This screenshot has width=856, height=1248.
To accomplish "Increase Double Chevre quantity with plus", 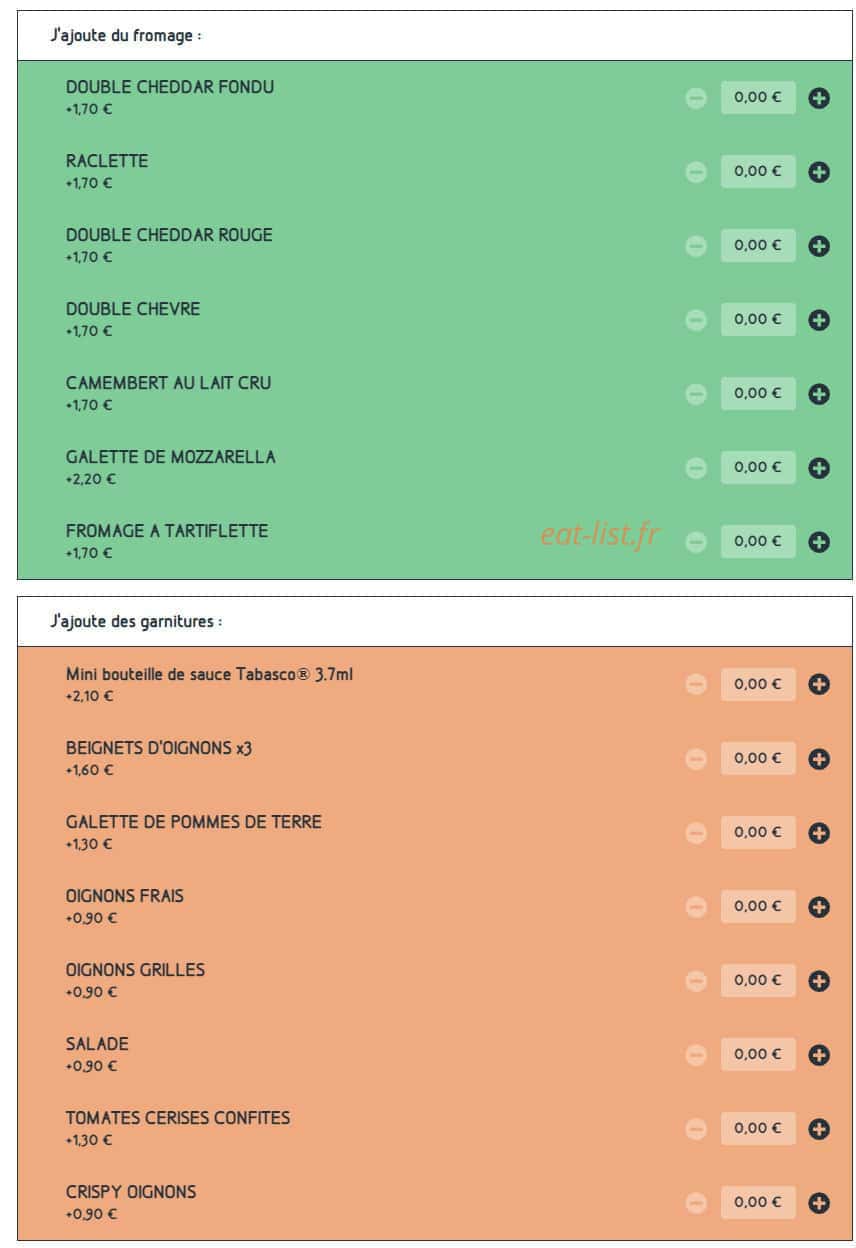I will point(819,320).
